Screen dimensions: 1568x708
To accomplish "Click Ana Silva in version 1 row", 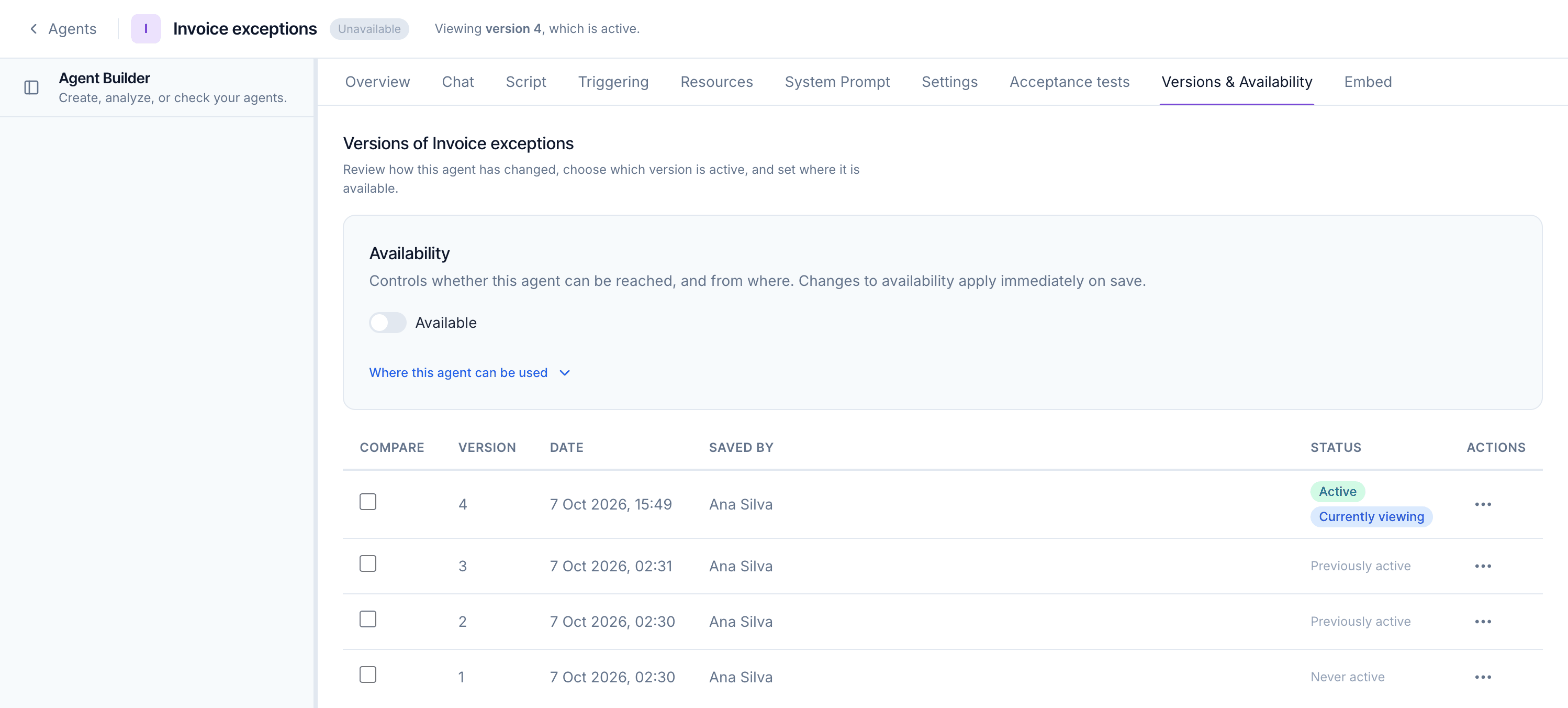I will tap(741, 677).
